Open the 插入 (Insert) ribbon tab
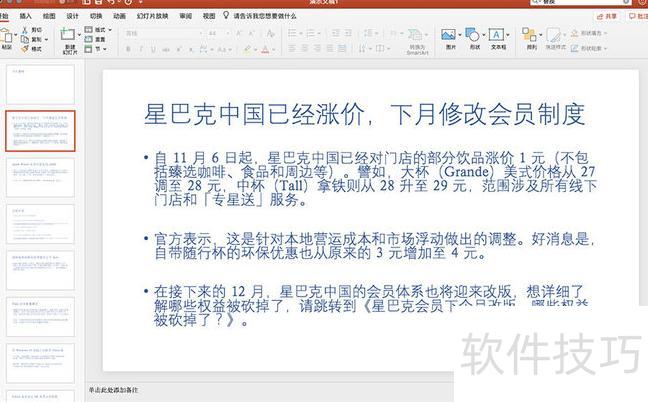This screenshot has height=402, width=648. (25, 16)
